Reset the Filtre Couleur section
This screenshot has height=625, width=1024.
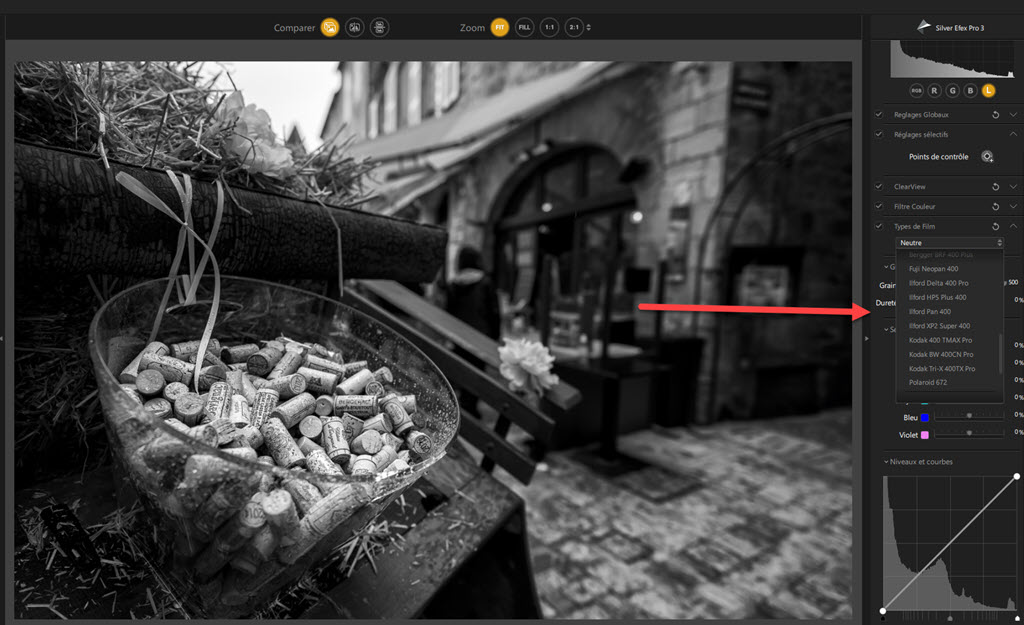click(995, 206)
